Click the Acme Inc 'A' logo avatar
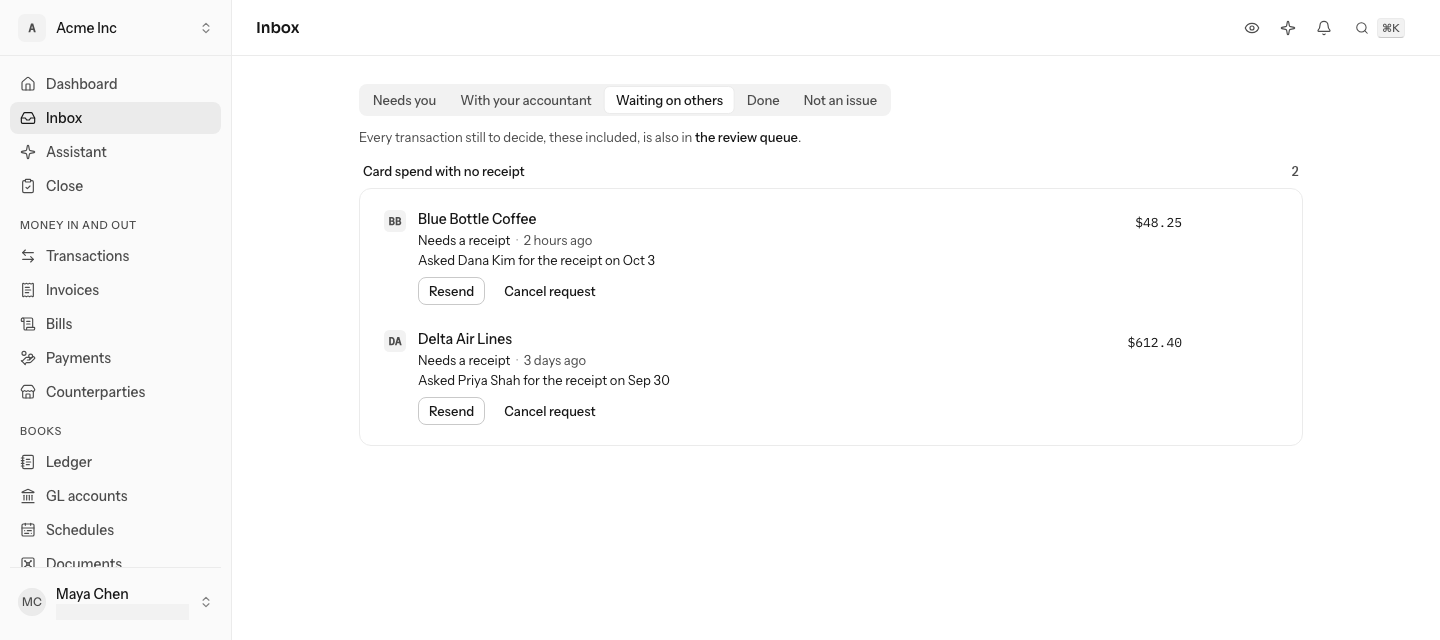Viewport: 1440px width, 640px height. 32,28
